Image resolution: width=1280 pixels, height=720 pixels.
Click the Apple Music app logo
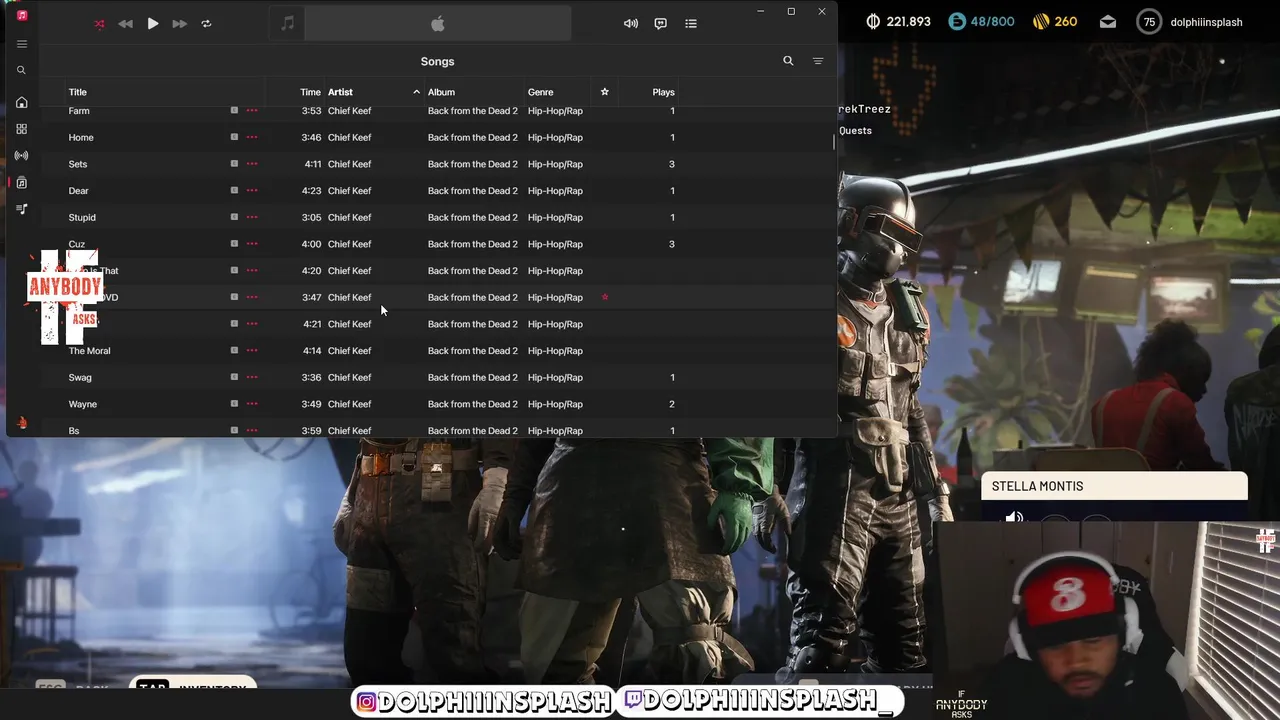(21, 15)
